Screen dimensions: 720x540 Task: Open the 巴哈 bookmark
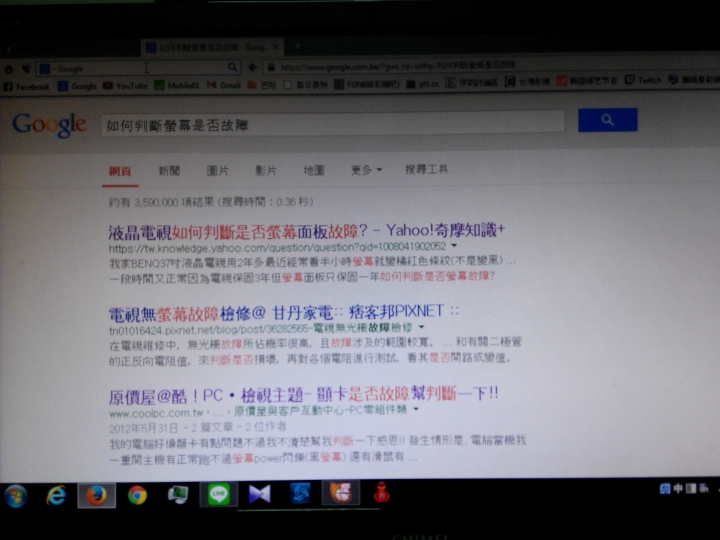click(261, 85)
